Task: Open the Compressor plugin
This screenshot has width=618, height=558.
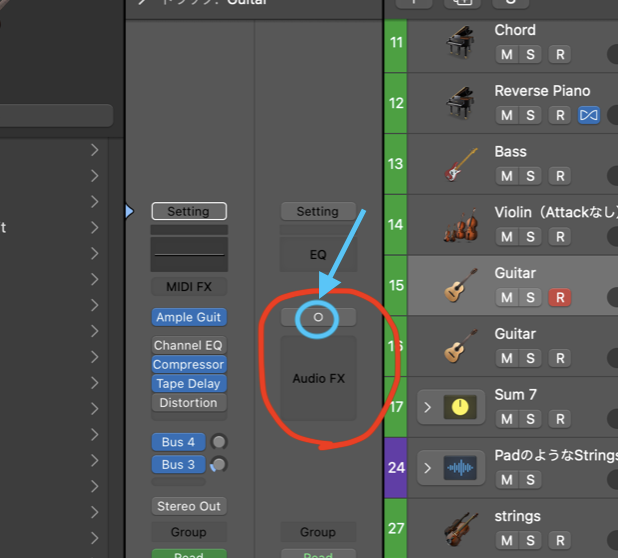Action: [x=189, y=365]
